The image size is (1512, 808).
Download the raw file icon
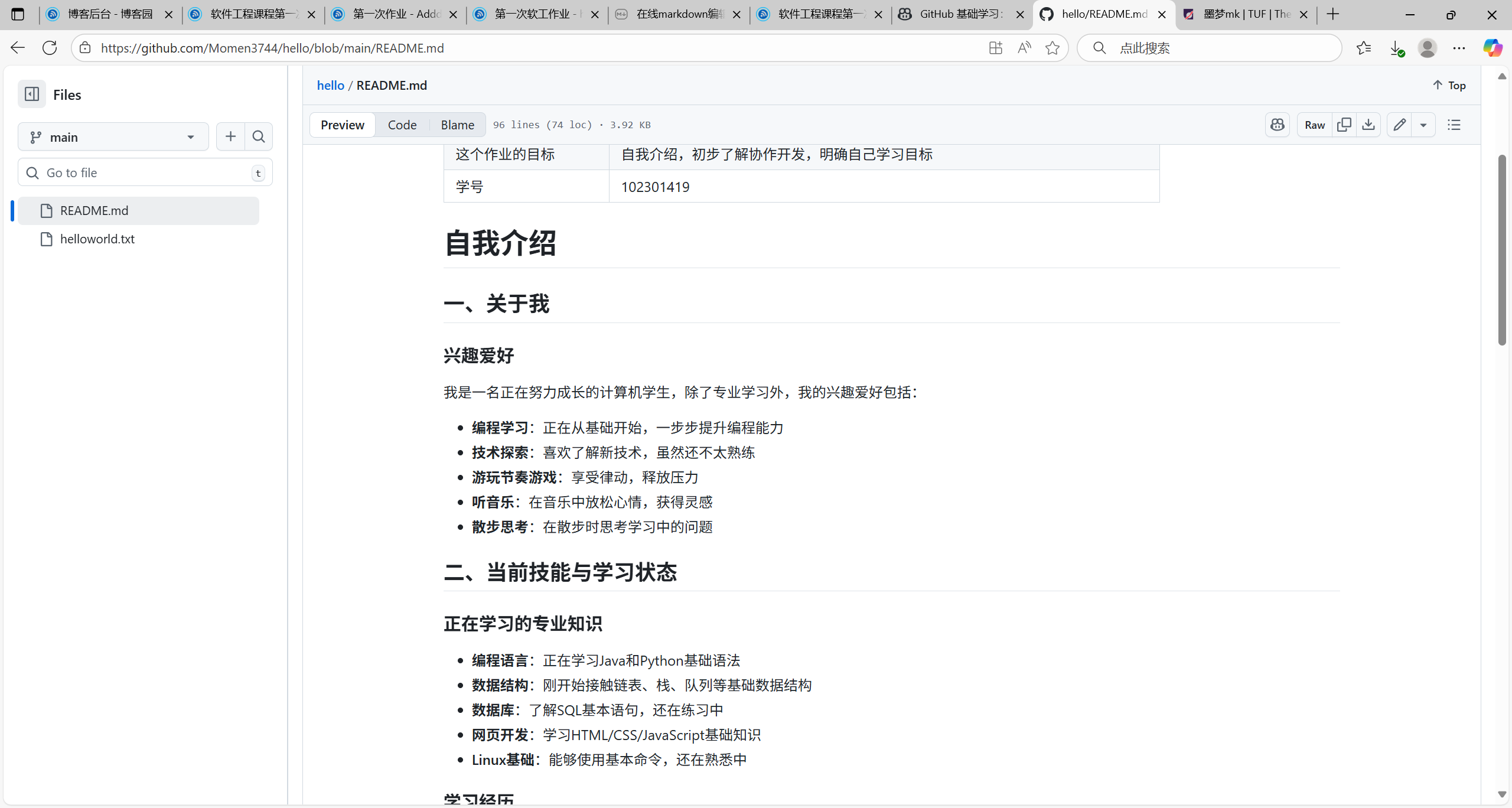pos(1368,125)
